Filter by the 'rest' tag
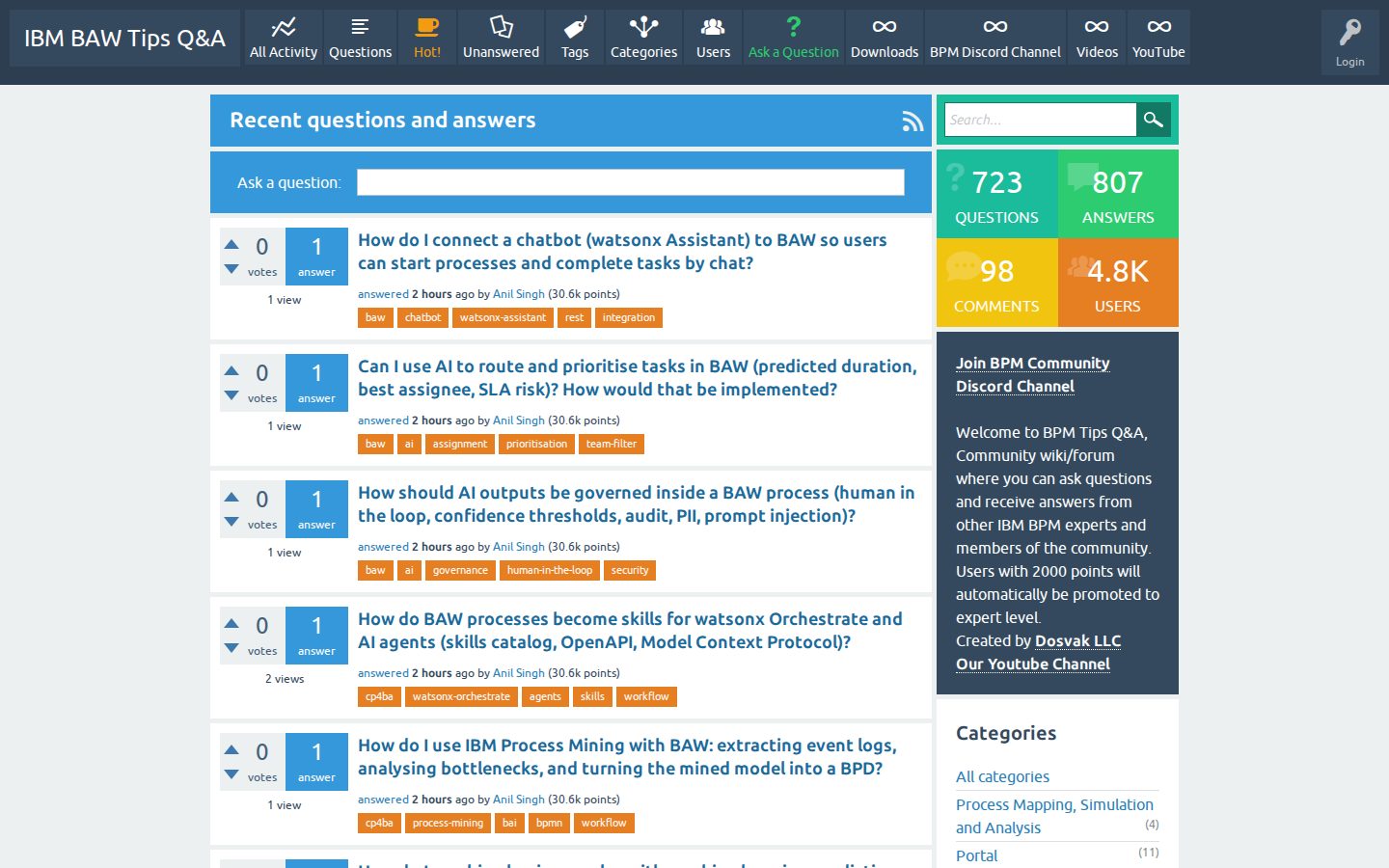Screen dimensions: 1389x868 pyautogui.click(x=574, y=317)
